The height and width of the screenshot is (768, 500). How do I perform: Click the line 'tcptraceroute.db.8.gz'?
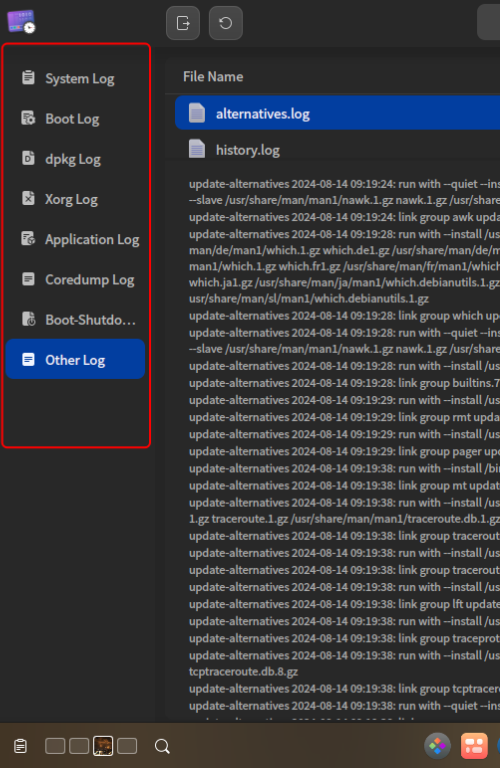pos(243,672)
